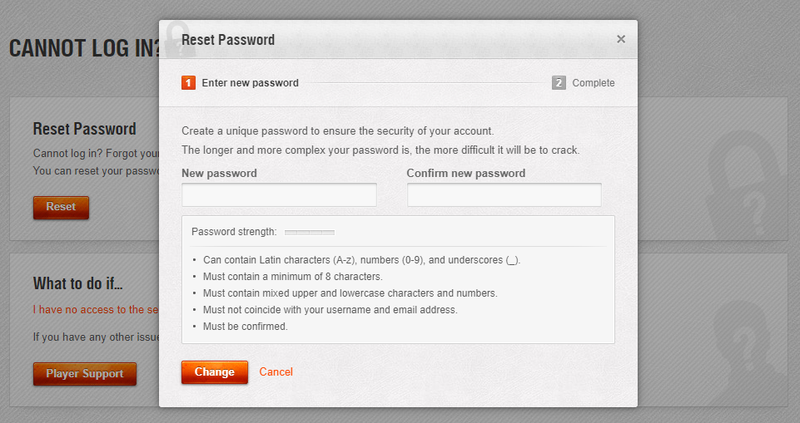The height and width of the screenshot is (423, 800).
Task: Click the Reset button on background page
Action: 61,207
